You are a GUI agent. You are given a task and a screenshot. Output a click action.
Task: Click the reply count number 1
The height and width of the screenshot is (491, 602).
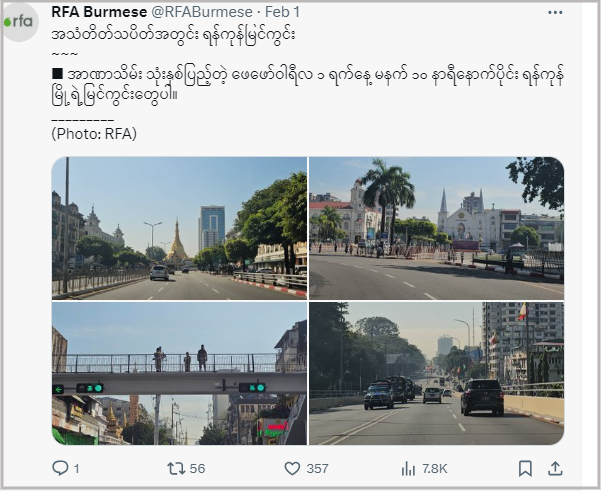point(76,469)
